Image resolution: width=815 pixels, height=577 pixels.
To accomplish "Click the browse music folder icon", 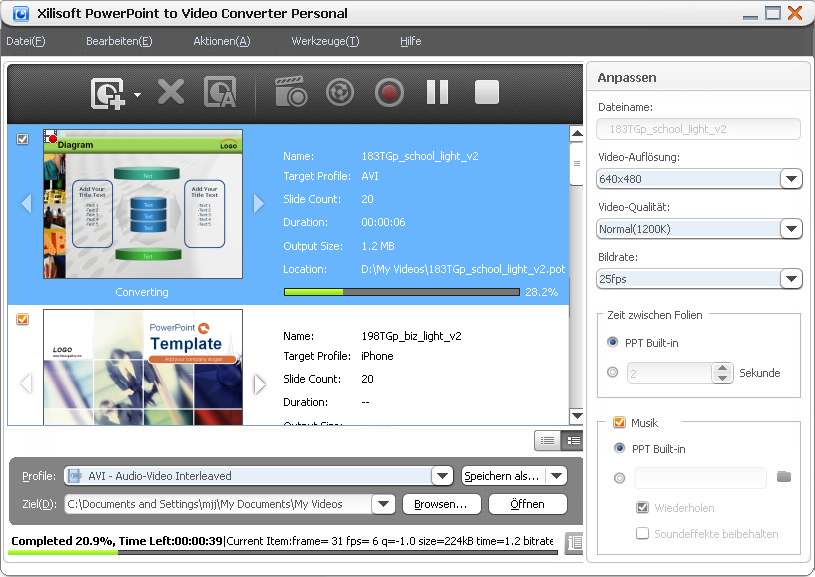I will coord(784,477).
